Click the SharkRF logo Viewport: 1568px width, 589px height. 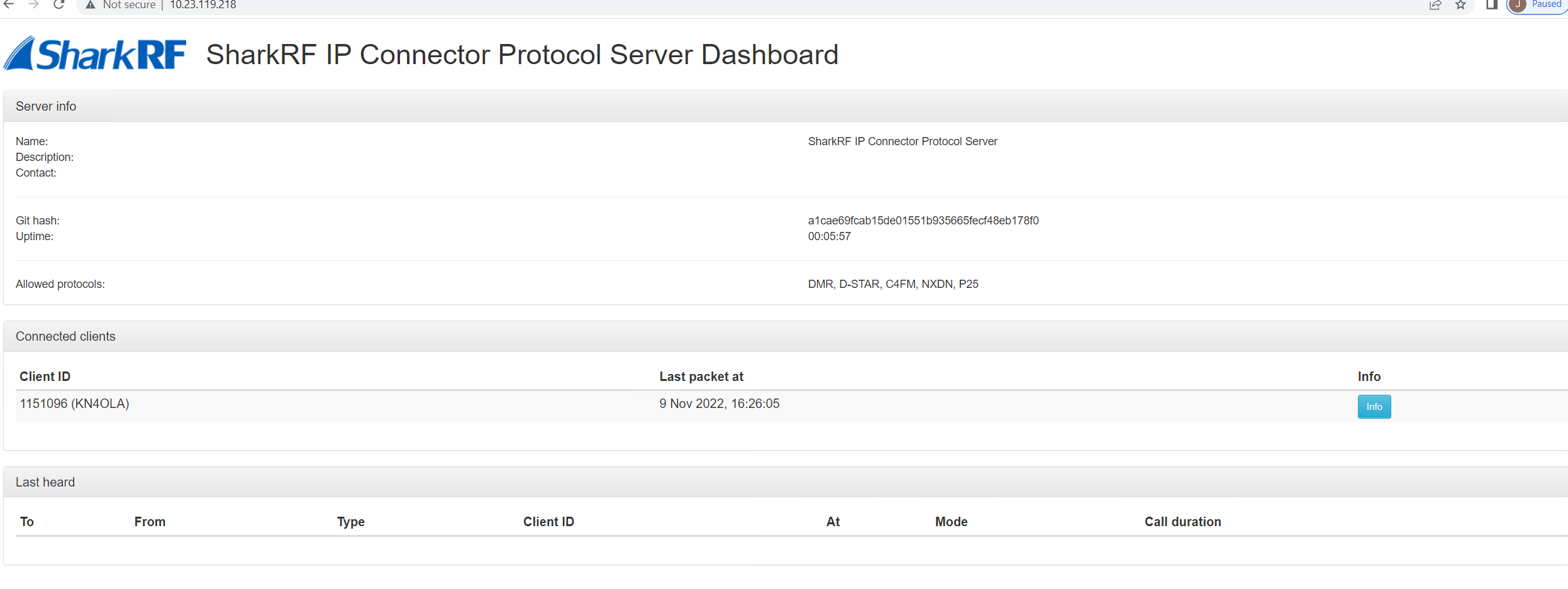click(x=95, y=53)
